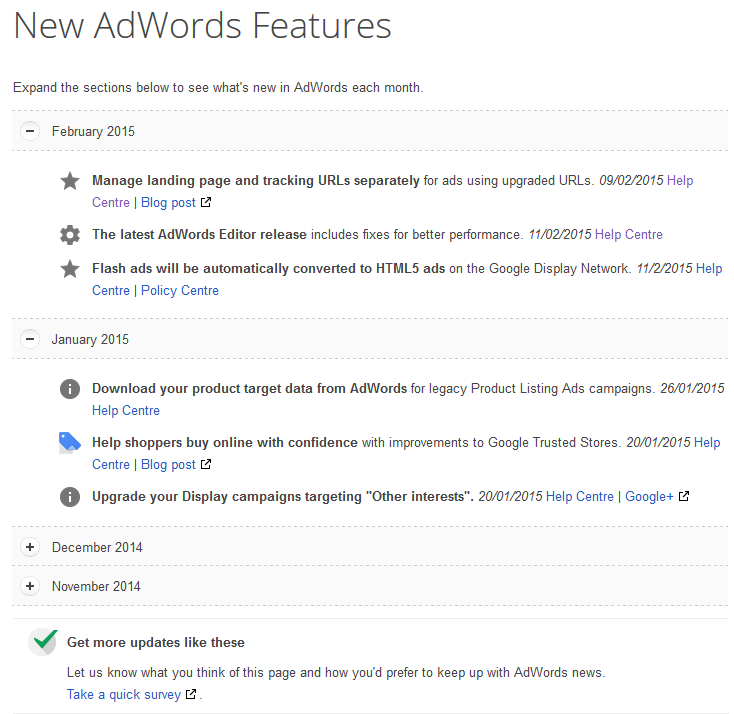
Task: Open Help Centre link for AdWords Editor release
Action: [x=628, y=234]
